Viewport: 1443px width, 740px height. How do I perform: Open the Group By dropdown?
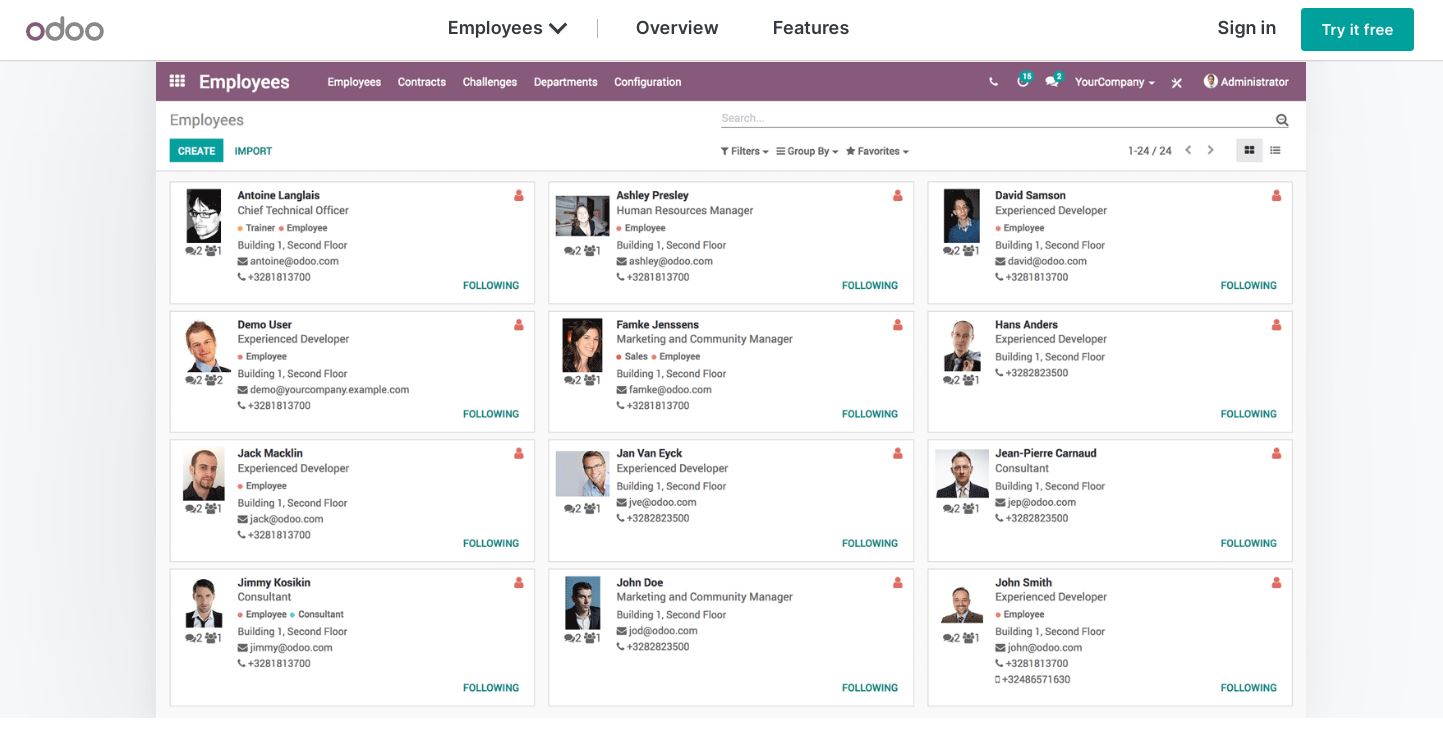807,152
